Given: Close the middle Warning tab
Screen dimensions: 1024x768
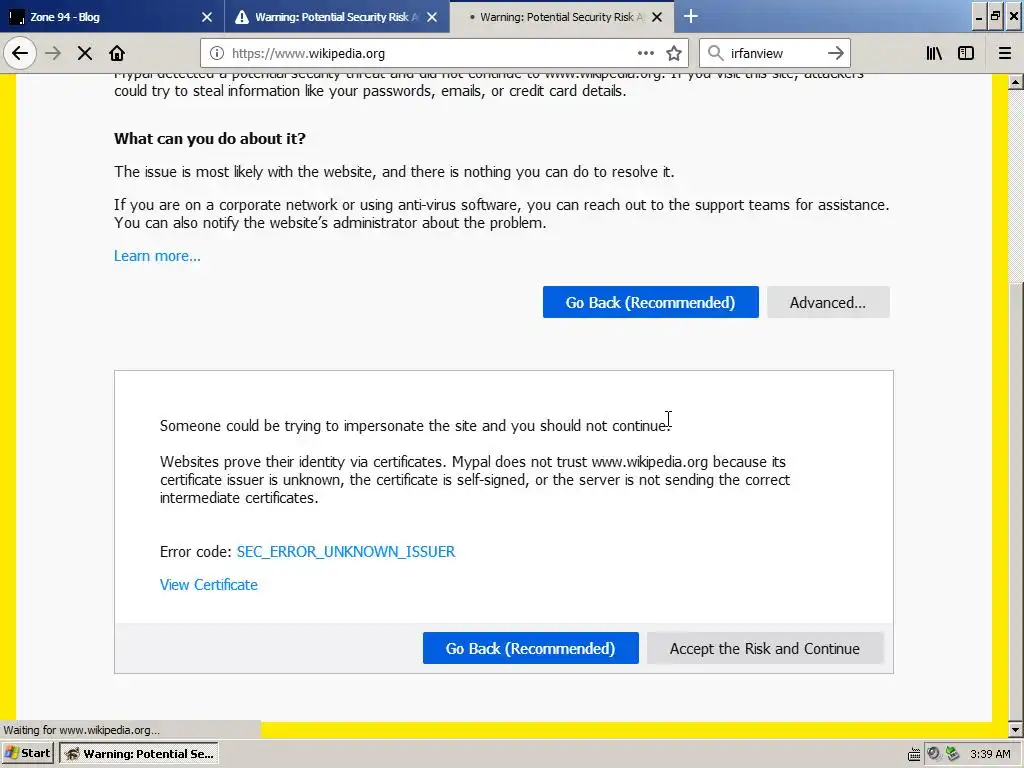Looking at the screenshot, I should pos(432,17).
